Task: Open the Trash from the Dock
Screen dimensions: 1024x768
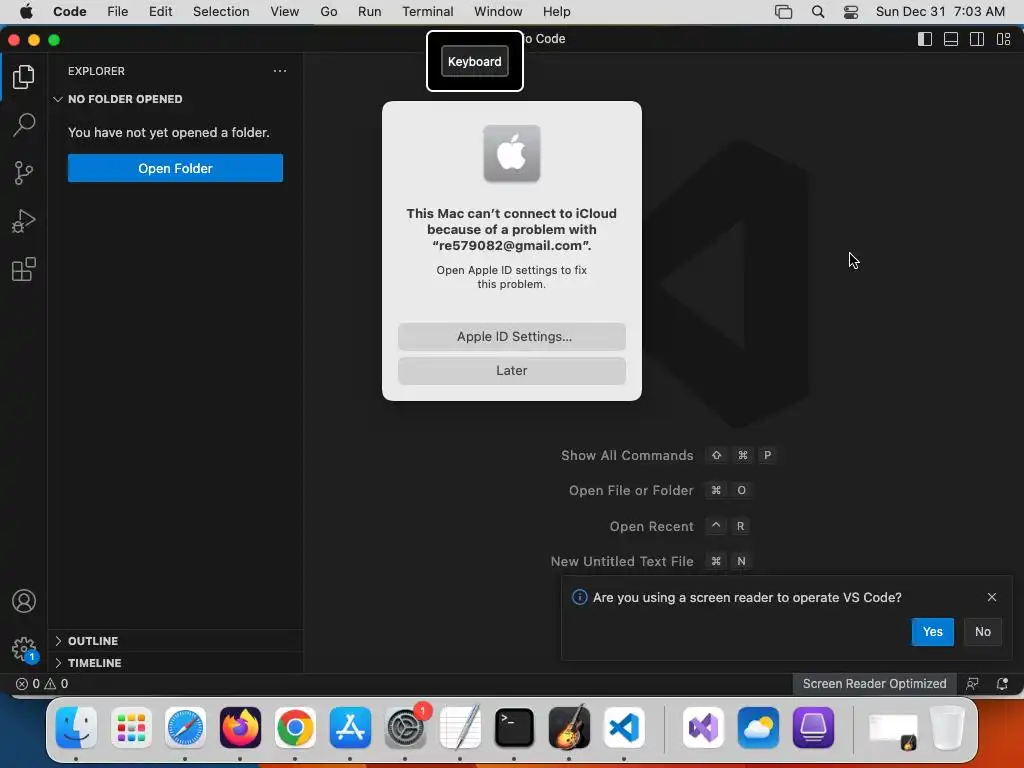Action: click(948, 728)
